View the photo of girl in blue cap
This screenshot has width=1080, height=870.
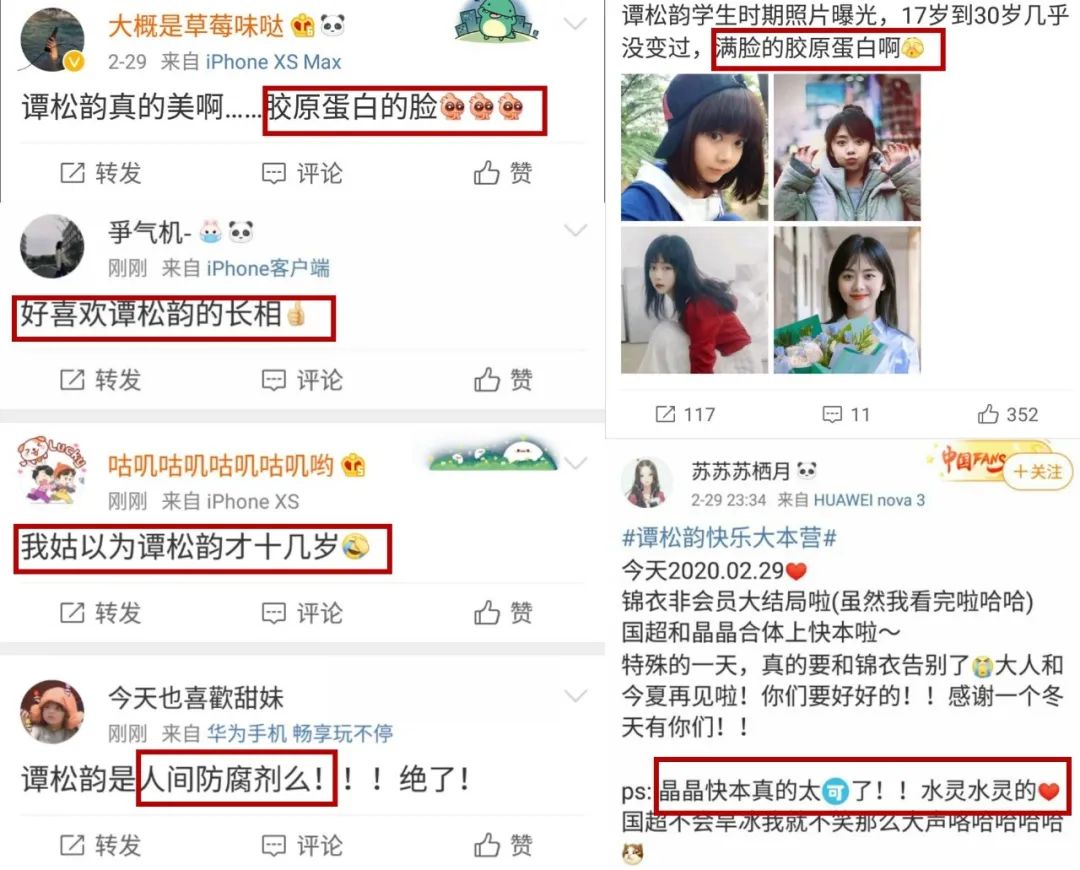click(x=694, y=147)
